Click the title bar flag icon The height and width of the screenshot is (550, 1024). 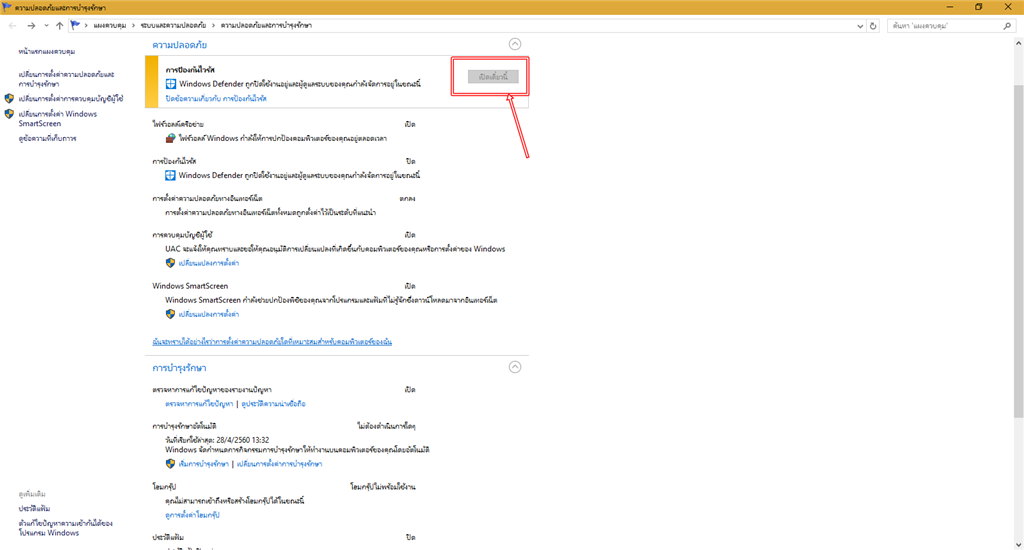click(7, 7)
